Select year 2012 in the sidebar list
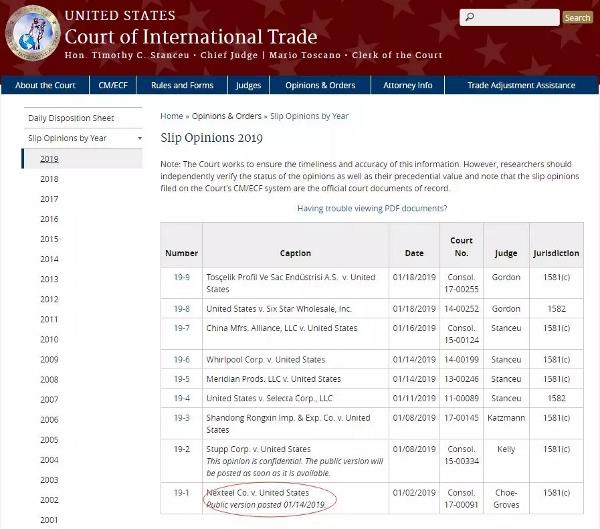This screenshot has width=600, height=529. (49, 299)
